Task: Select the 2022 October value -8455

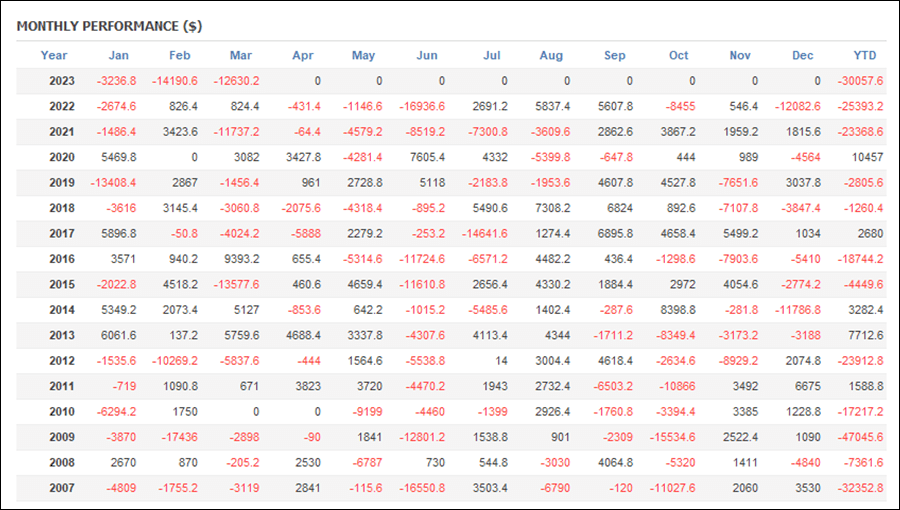Action: tap(681, 106)
